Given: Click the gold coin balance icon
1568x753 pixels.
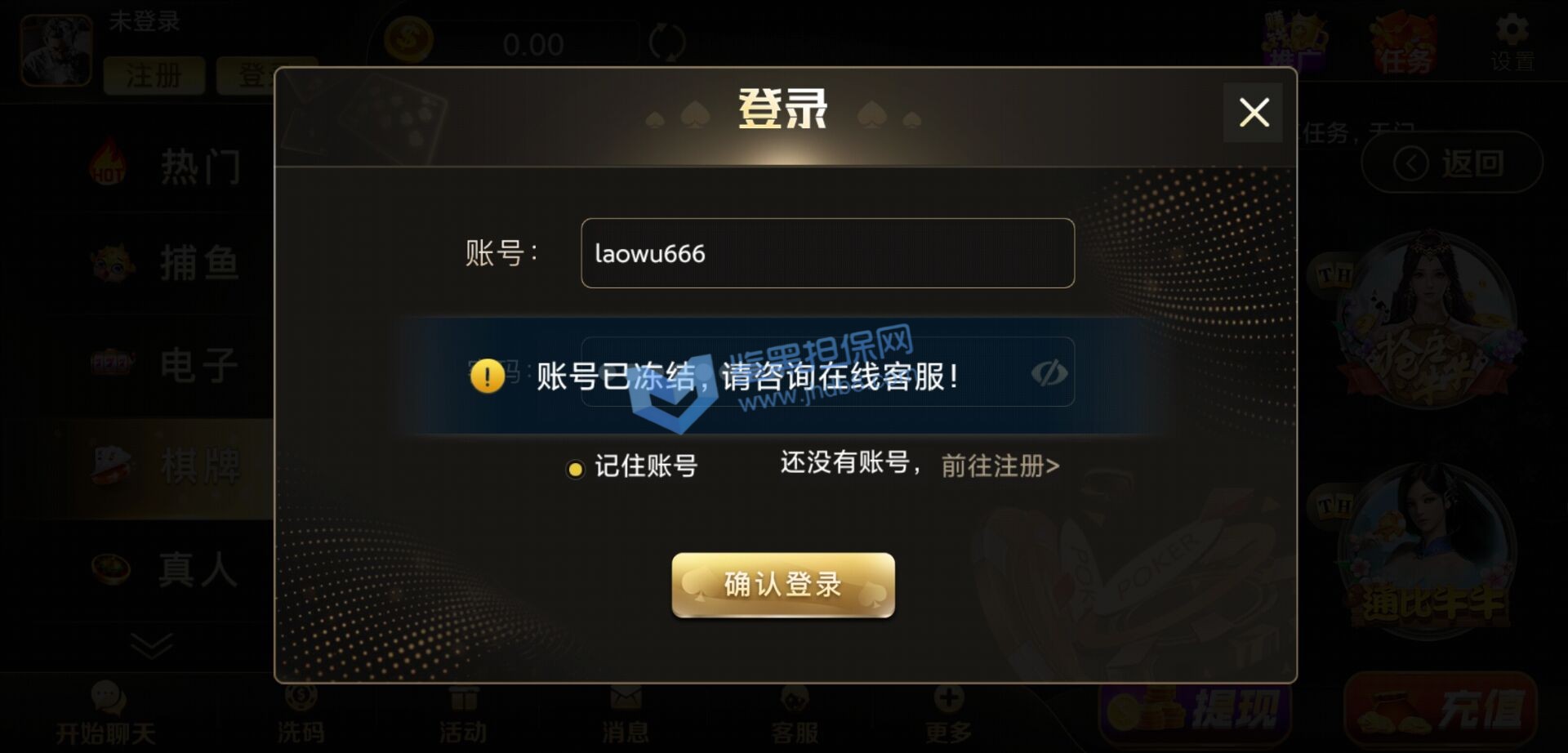Looking at the screenshot, I should pos(408,39).
